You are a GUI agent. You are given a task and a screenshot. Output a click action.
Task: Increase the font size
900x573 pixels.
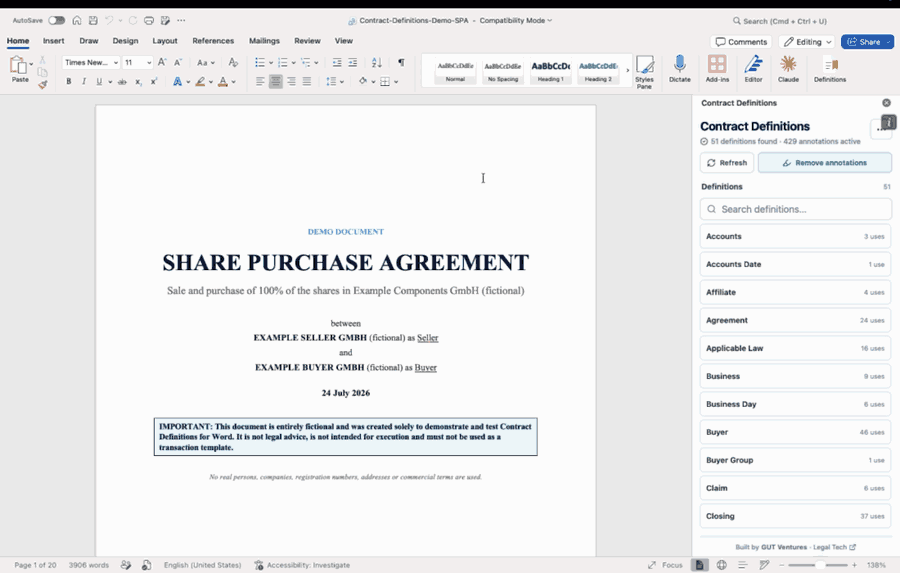pyautogui.click(x=162, y=62)
